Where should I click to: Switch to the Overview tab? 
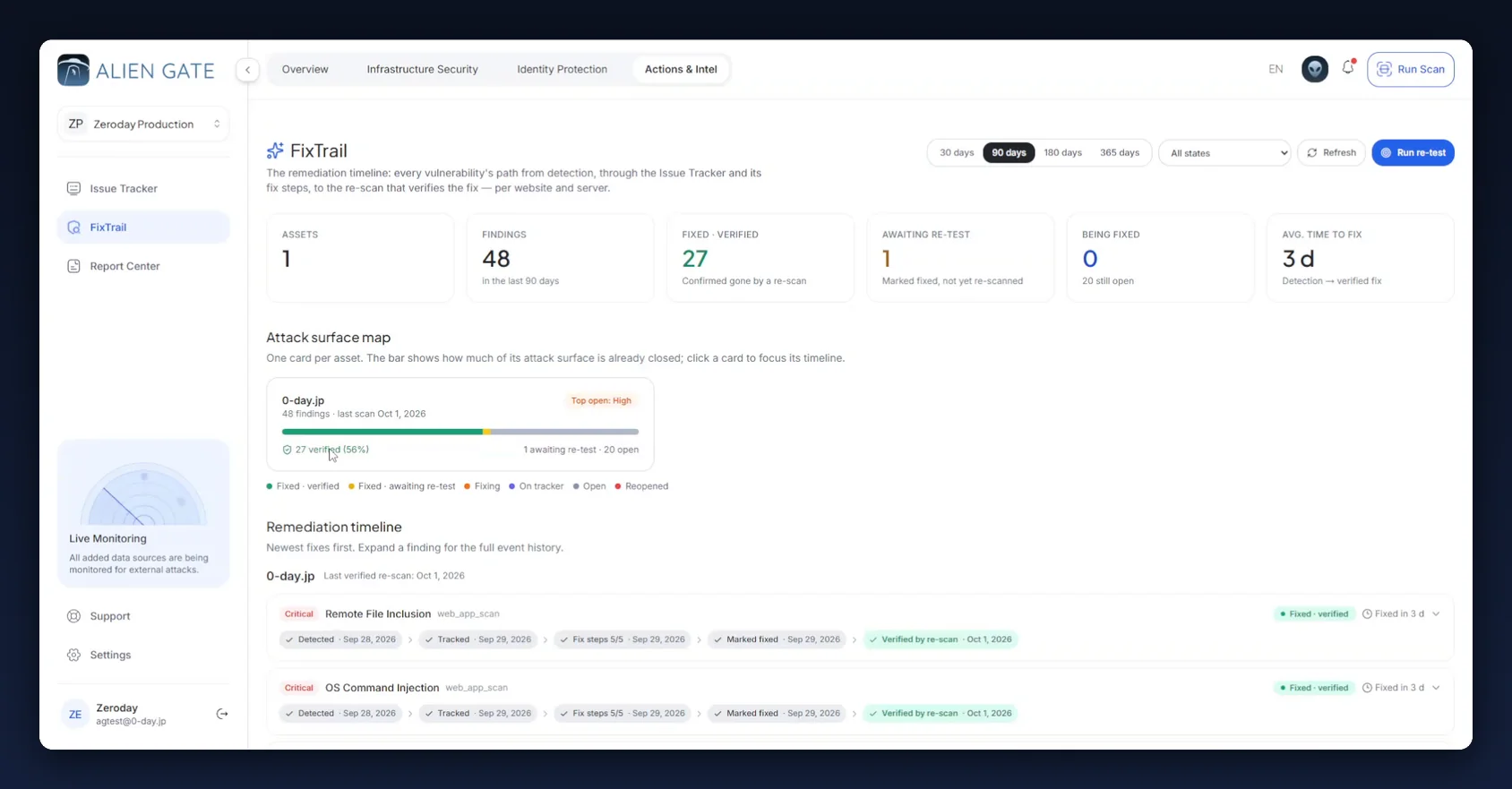[305, 69]
